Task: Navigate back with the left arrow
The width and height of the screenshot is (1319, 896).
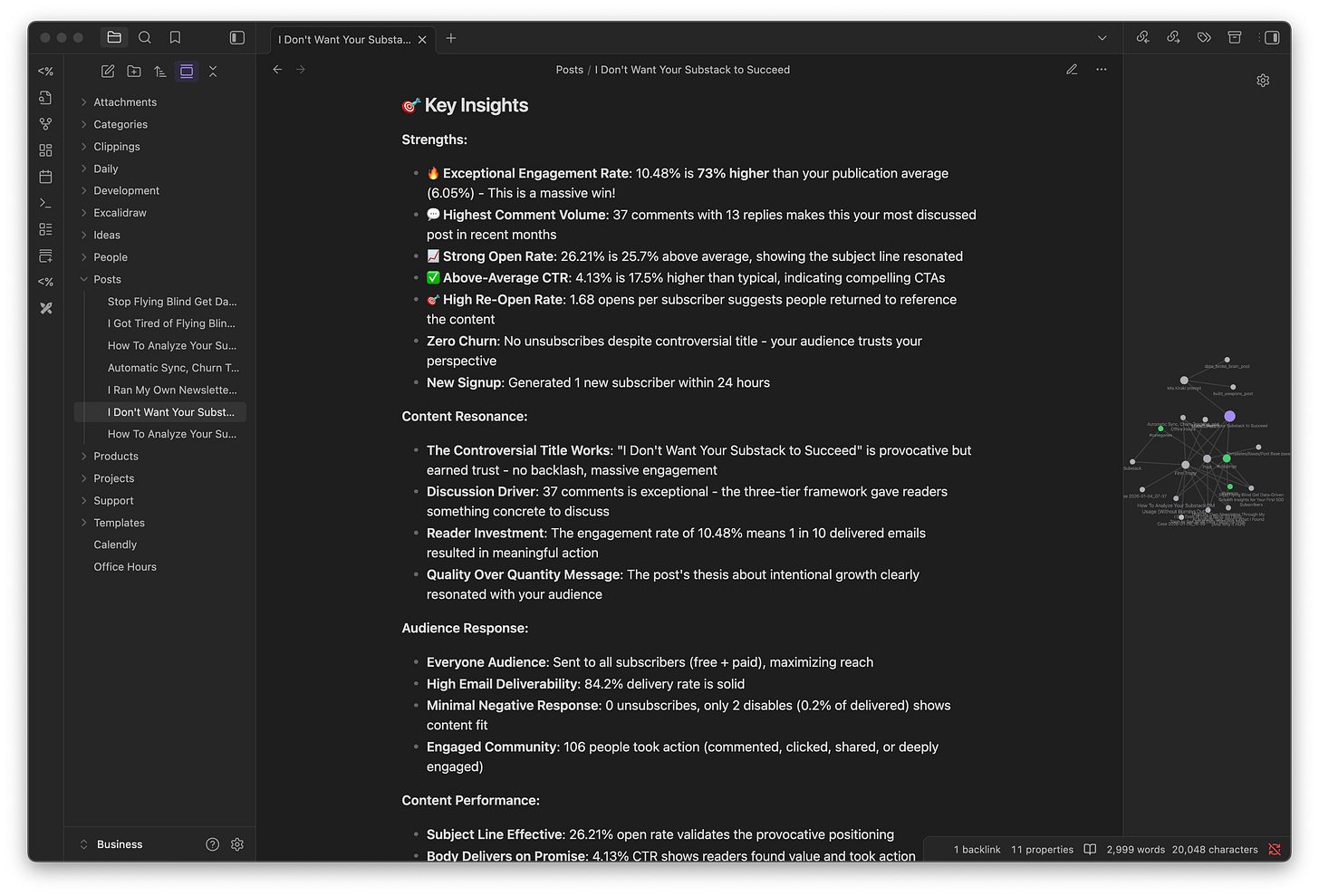Action: 278,70
